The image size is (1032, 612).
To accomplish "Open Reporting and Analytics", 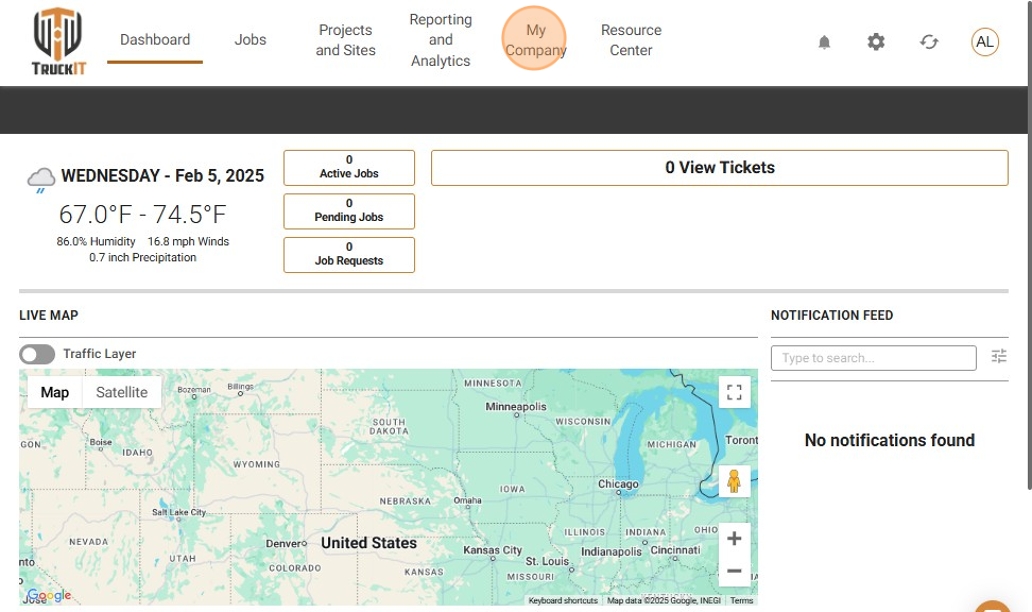I will pos(440,40).
